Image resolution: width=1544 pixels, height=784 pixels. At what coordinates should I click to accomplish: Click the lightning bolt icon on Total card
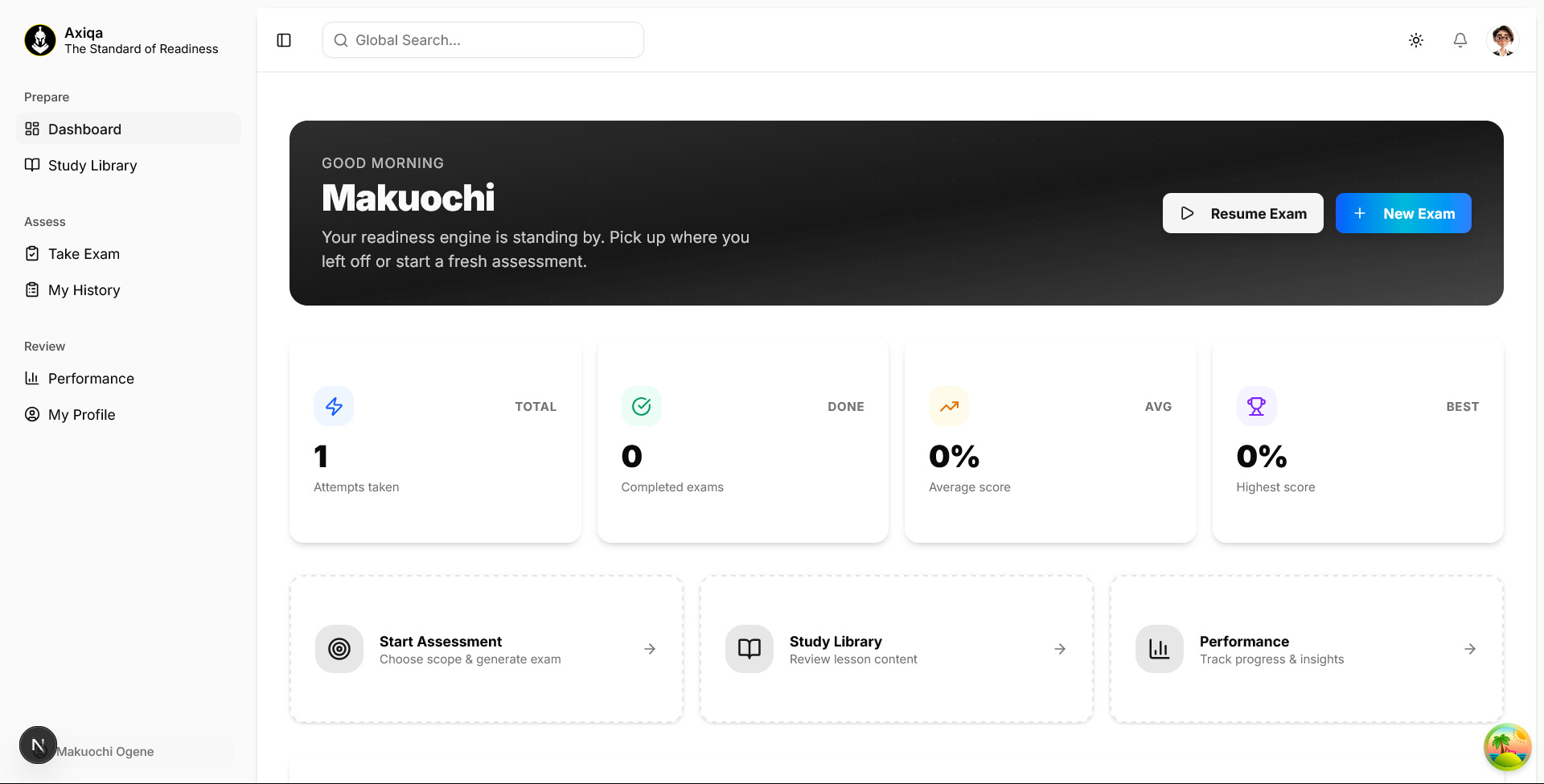(x=333, y=406)
